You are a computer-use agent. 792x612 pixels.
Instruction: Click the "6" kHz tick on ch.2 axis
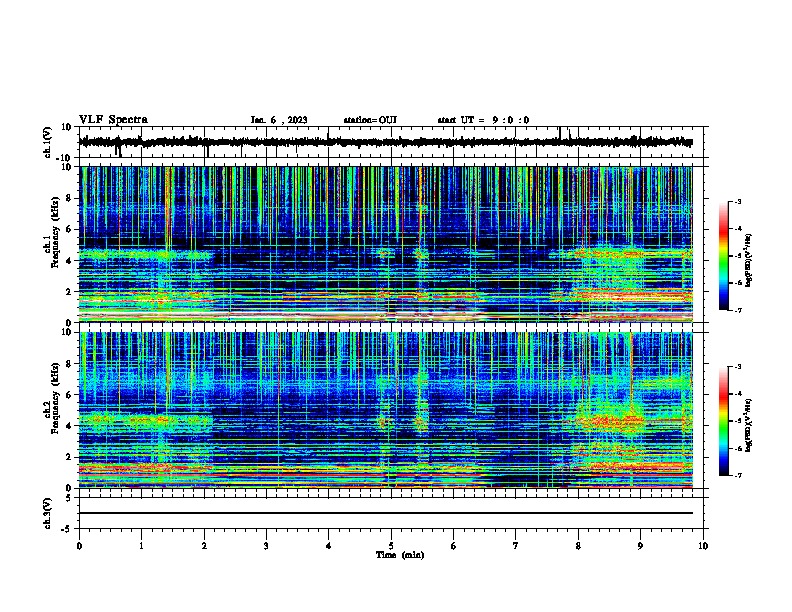tap(69, 395)
